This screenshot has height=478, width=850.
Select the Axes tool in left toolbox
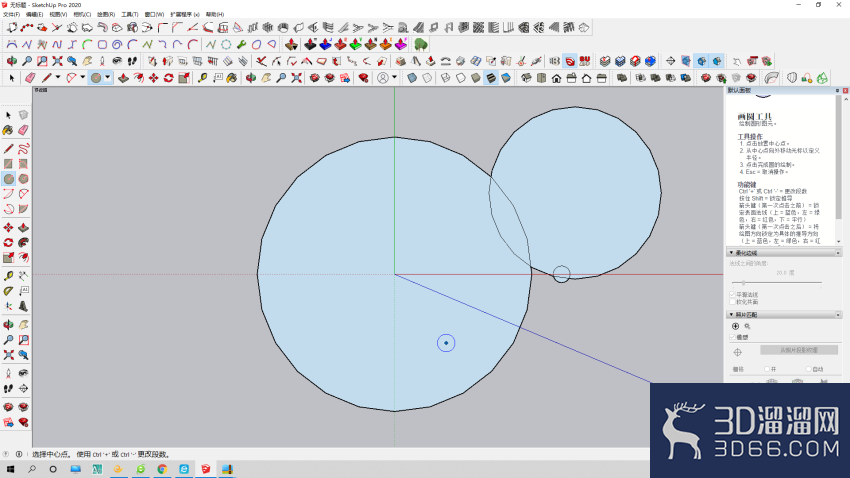[x=8, y=306]
